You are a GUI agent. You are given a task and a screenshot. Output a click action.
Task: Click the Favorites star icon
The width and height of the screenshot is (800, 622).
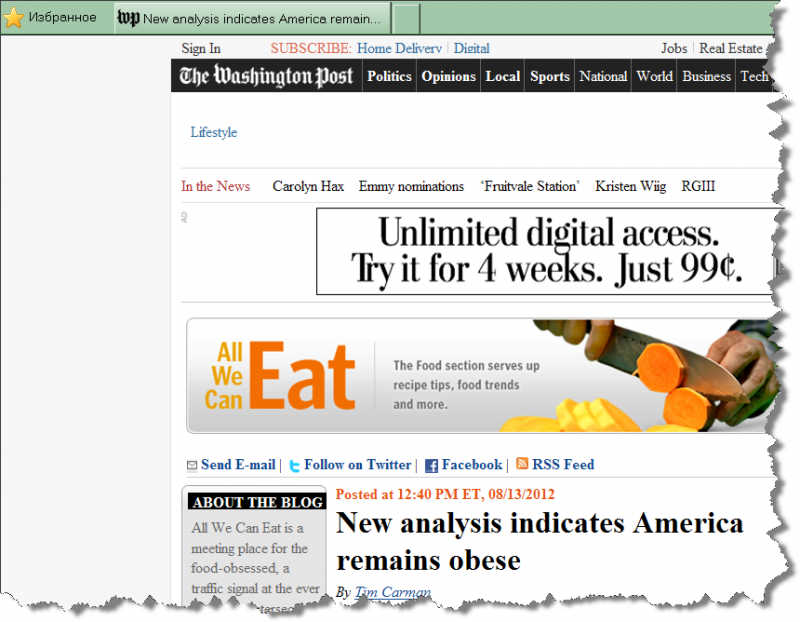click(x=14, y=18)
